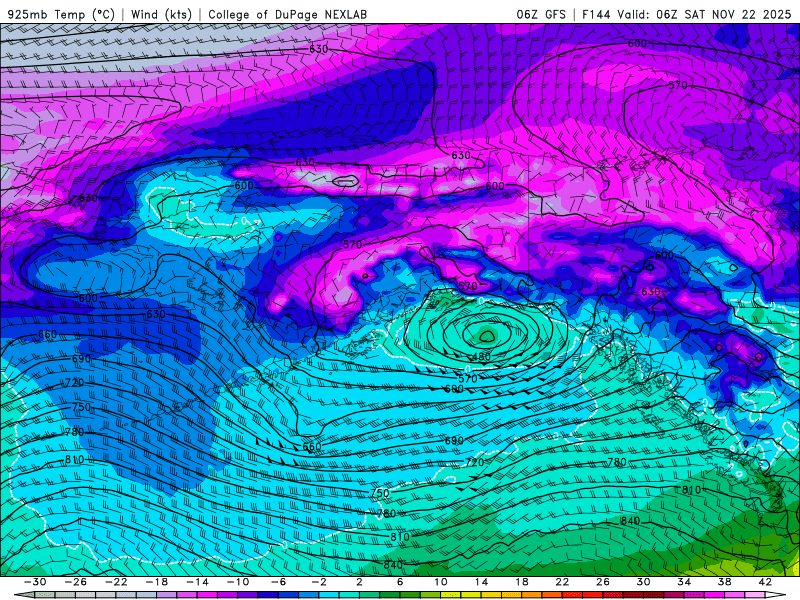
Task: Click the "F144 Valid: 06Z SAT NOV 22 2025" text
Action: pos(686,14)
